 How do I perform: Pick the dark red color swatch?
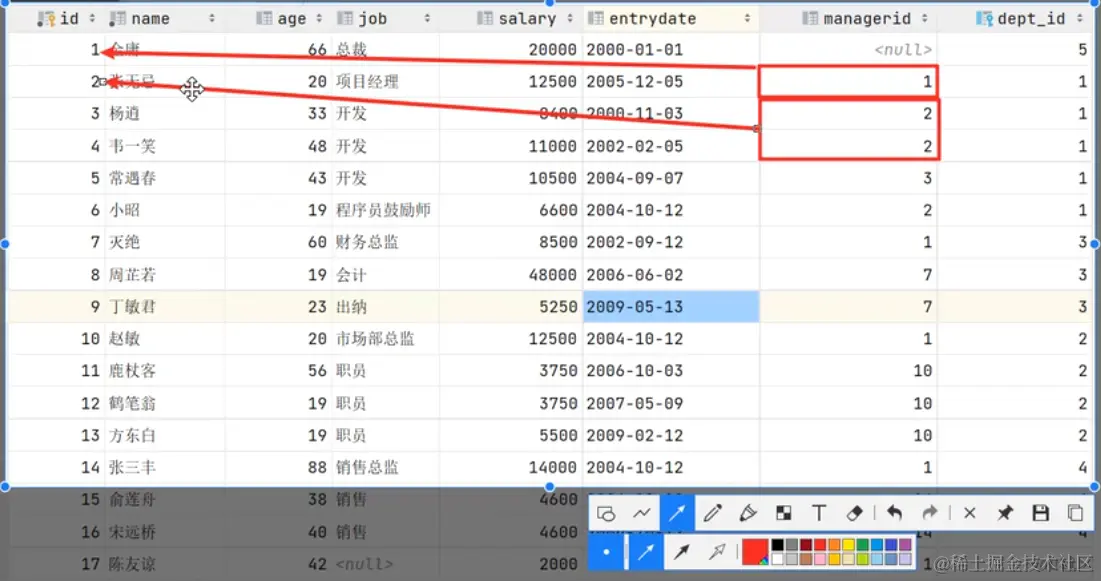click(x=806, y=545)
